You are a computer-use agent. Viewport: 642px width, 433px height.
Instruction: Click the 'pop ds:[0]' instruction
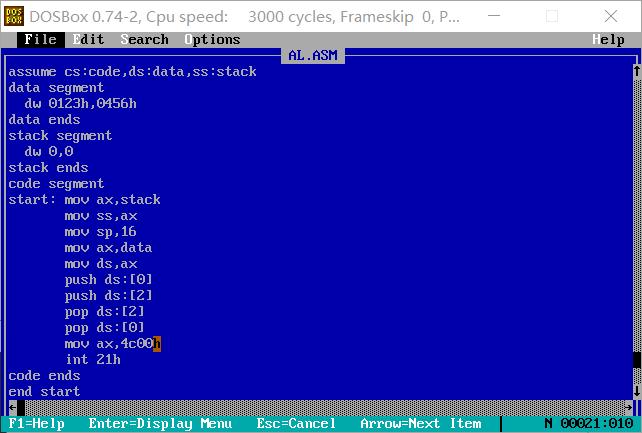pos(104,327)
